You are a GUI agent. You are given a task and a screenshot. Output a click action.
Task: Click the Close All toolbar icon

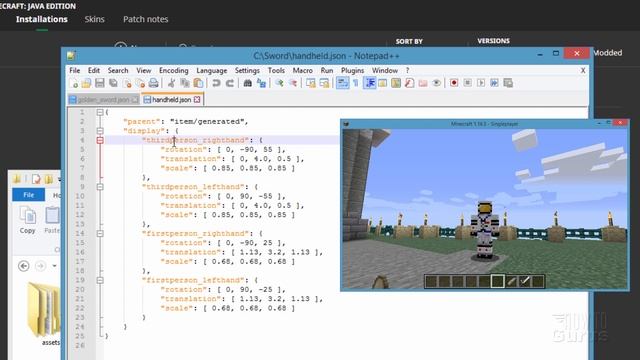(140, 83)
